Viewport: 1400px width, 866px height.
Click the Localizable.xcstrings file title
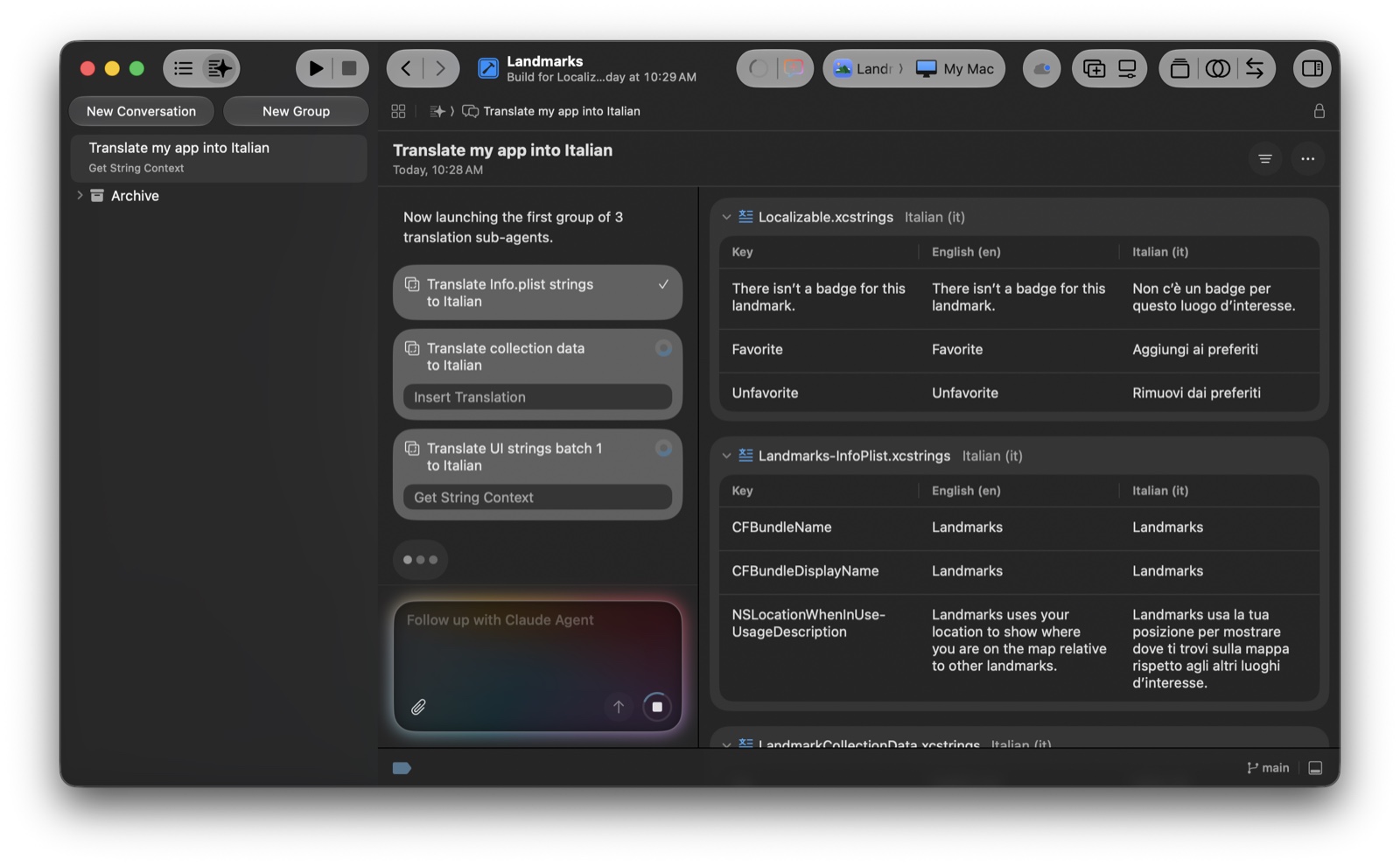(825, 217)
